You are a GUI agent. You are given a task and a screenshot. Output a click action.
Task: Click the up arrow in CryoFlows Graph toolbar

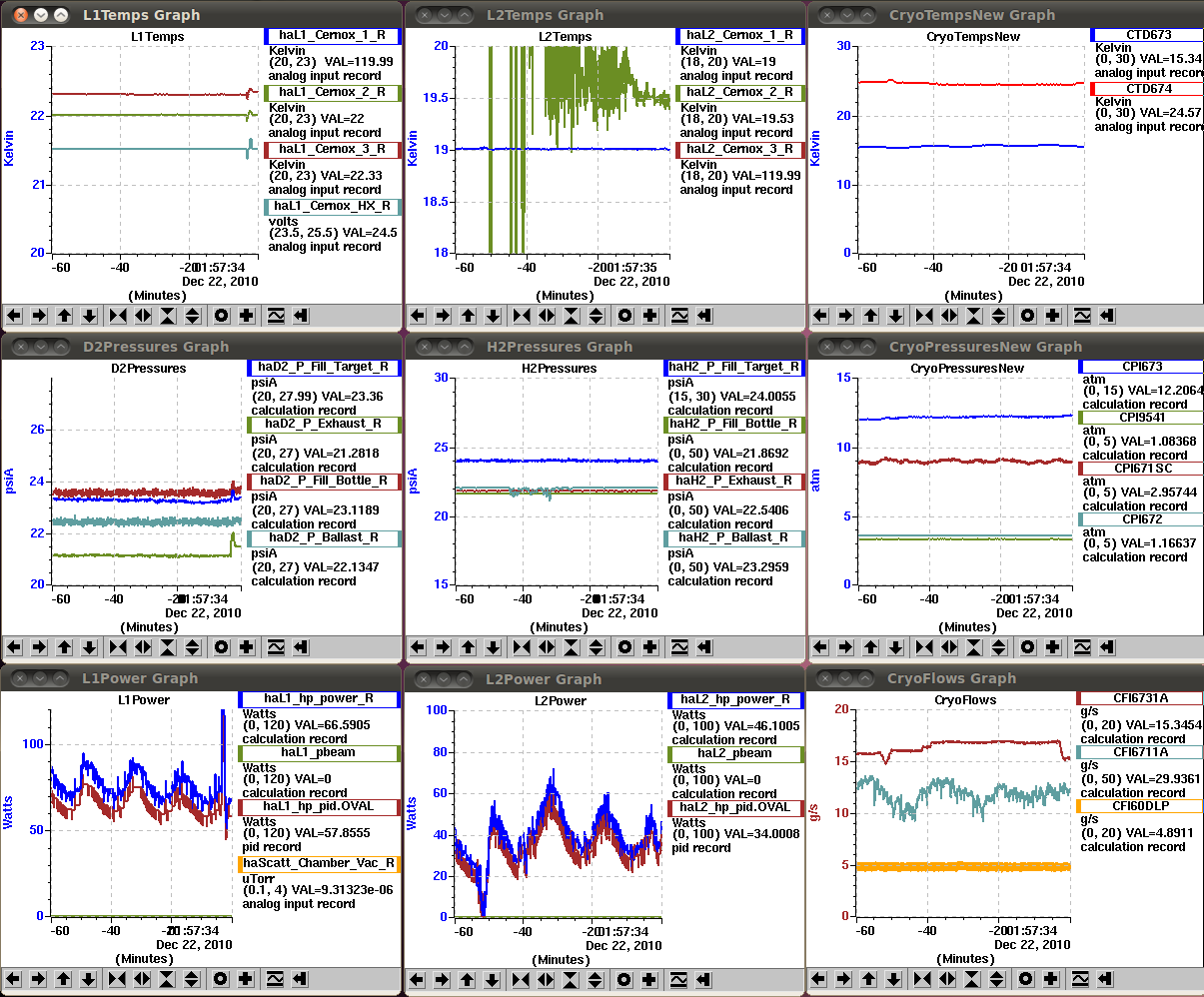[871, 978]
